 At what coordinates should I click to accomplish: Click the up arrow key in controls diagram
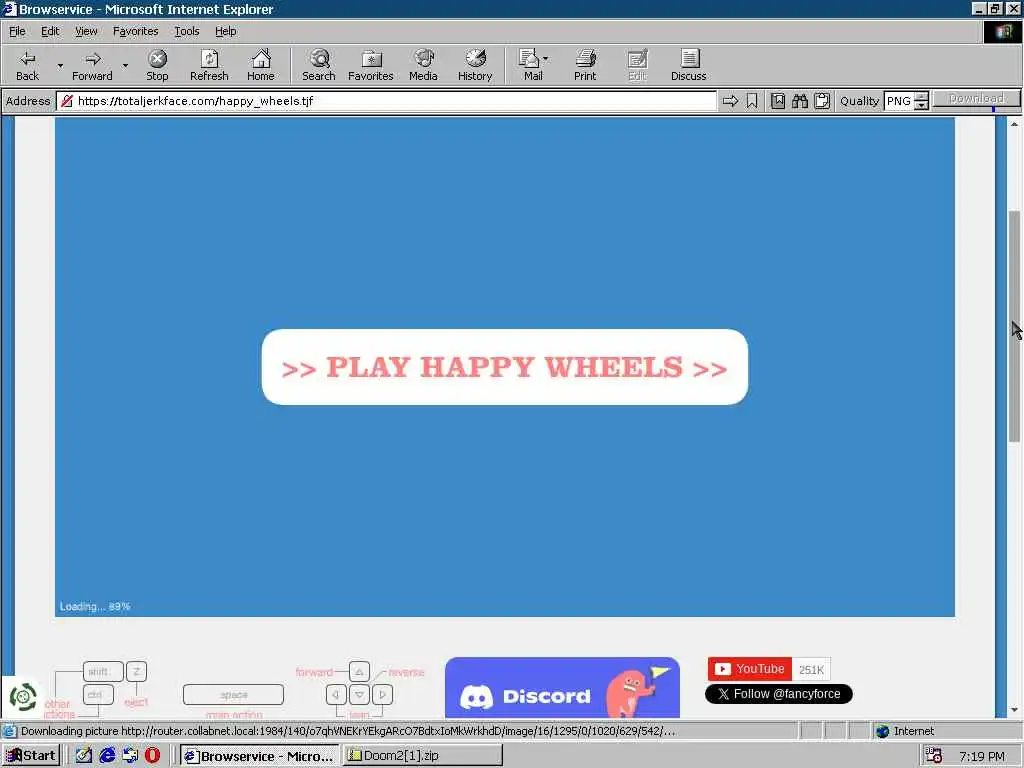[359, 671]
